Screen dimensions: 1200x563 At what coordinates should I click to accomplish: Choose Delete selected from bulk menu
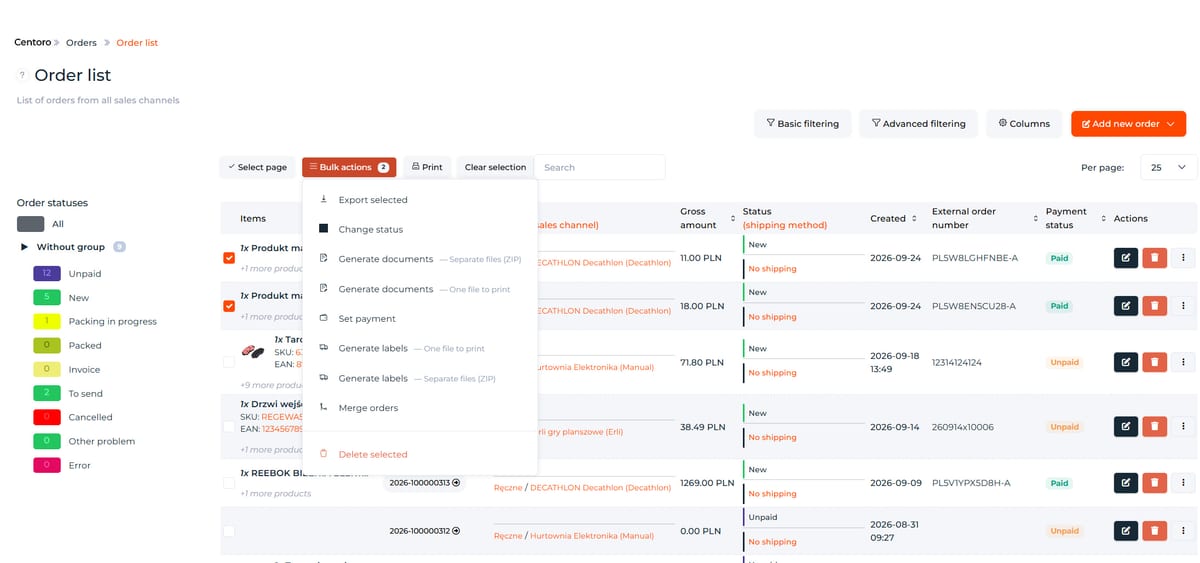click(x=420, y=454)
